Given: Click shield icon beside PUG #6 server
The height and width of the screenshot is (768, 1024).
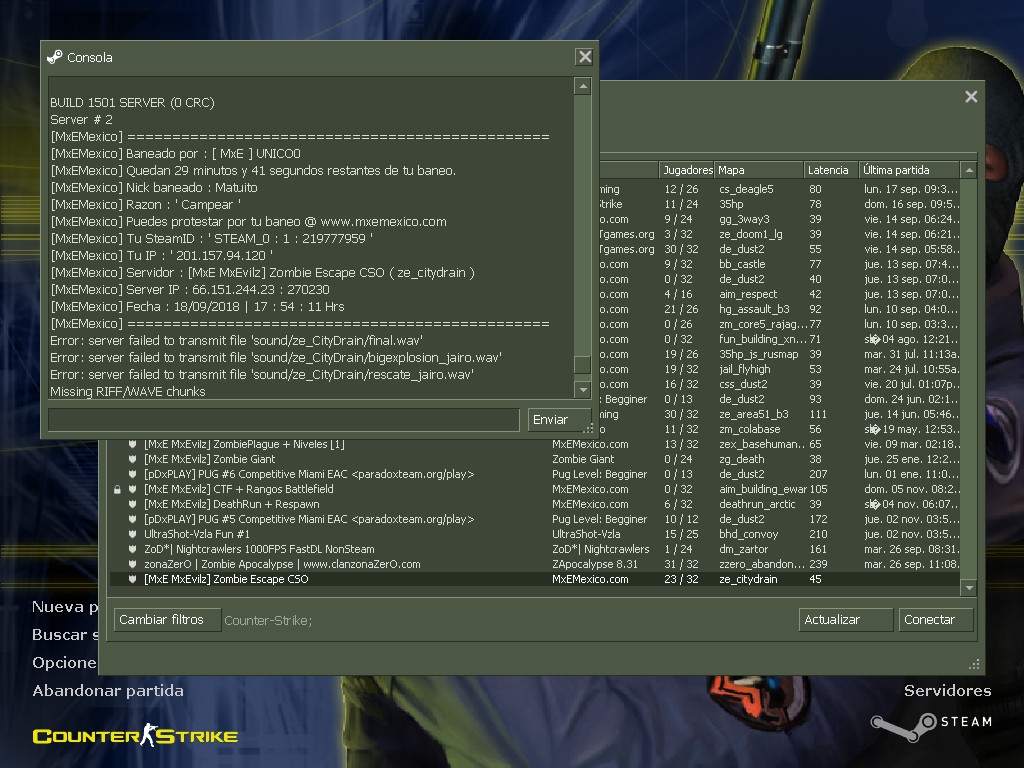Looking at the screenshot, I should coord(133,474).
